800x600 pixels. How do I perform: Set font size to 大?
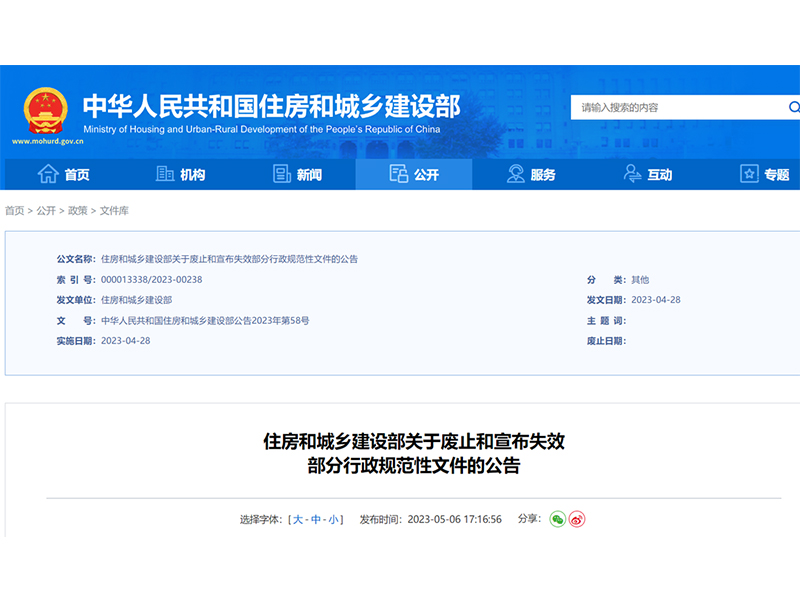coord(297,519)
